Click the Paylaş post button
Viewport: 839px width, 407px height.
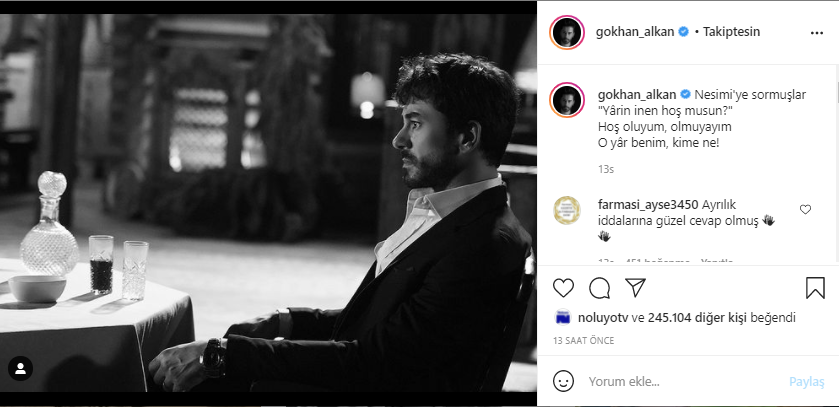pyautogui.click(x=806, y=381)
